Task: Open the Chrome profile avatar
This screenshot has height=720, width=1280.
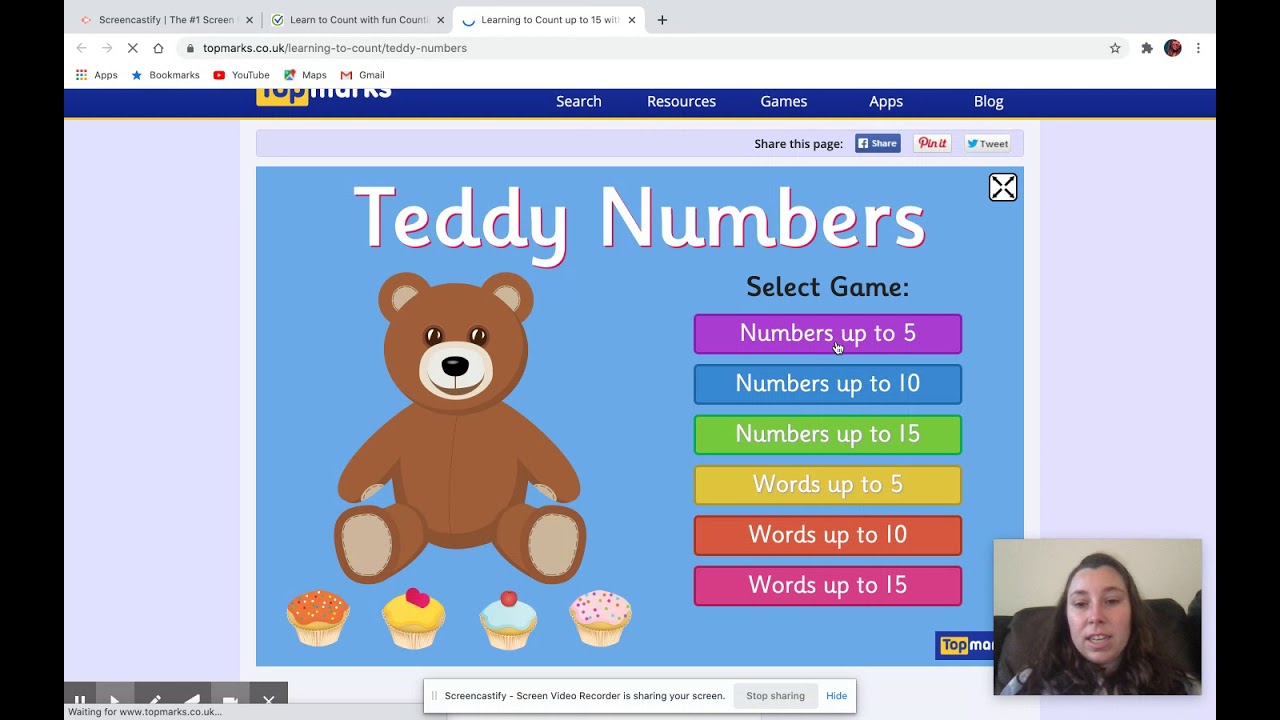Action: coord(1173,48)
